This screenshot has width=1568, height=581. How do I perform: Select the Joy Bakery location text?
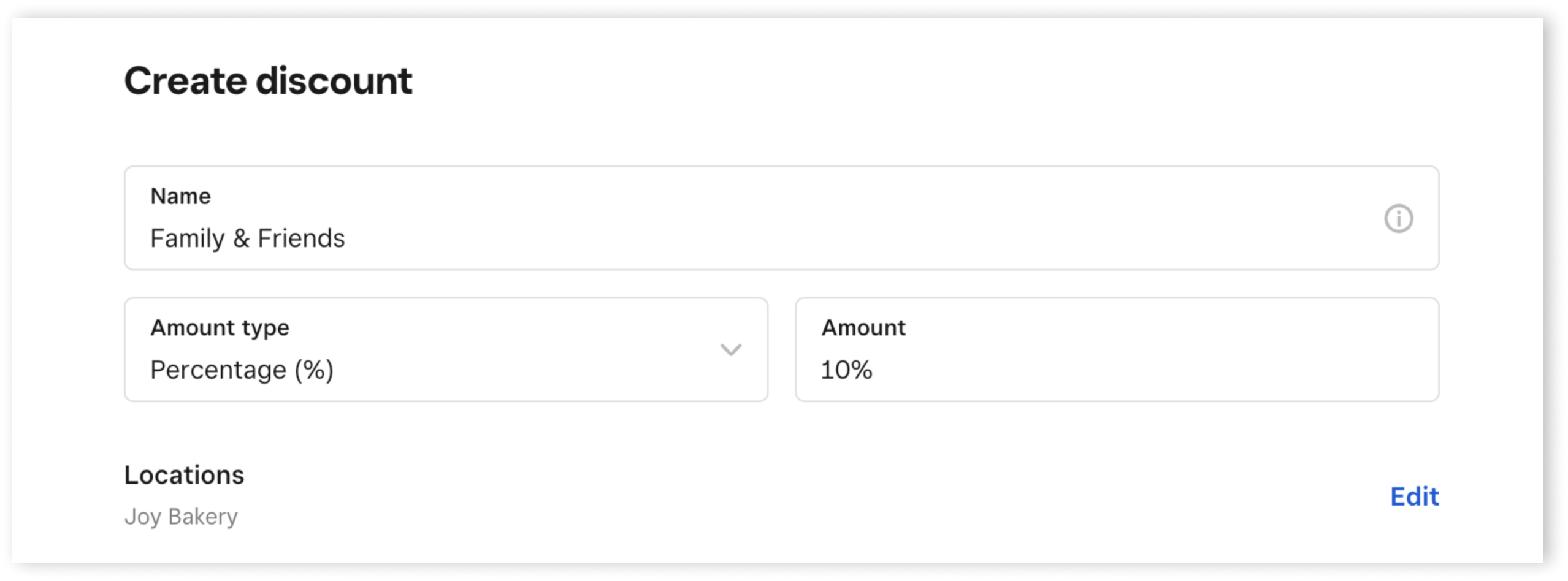pos(182,515)
